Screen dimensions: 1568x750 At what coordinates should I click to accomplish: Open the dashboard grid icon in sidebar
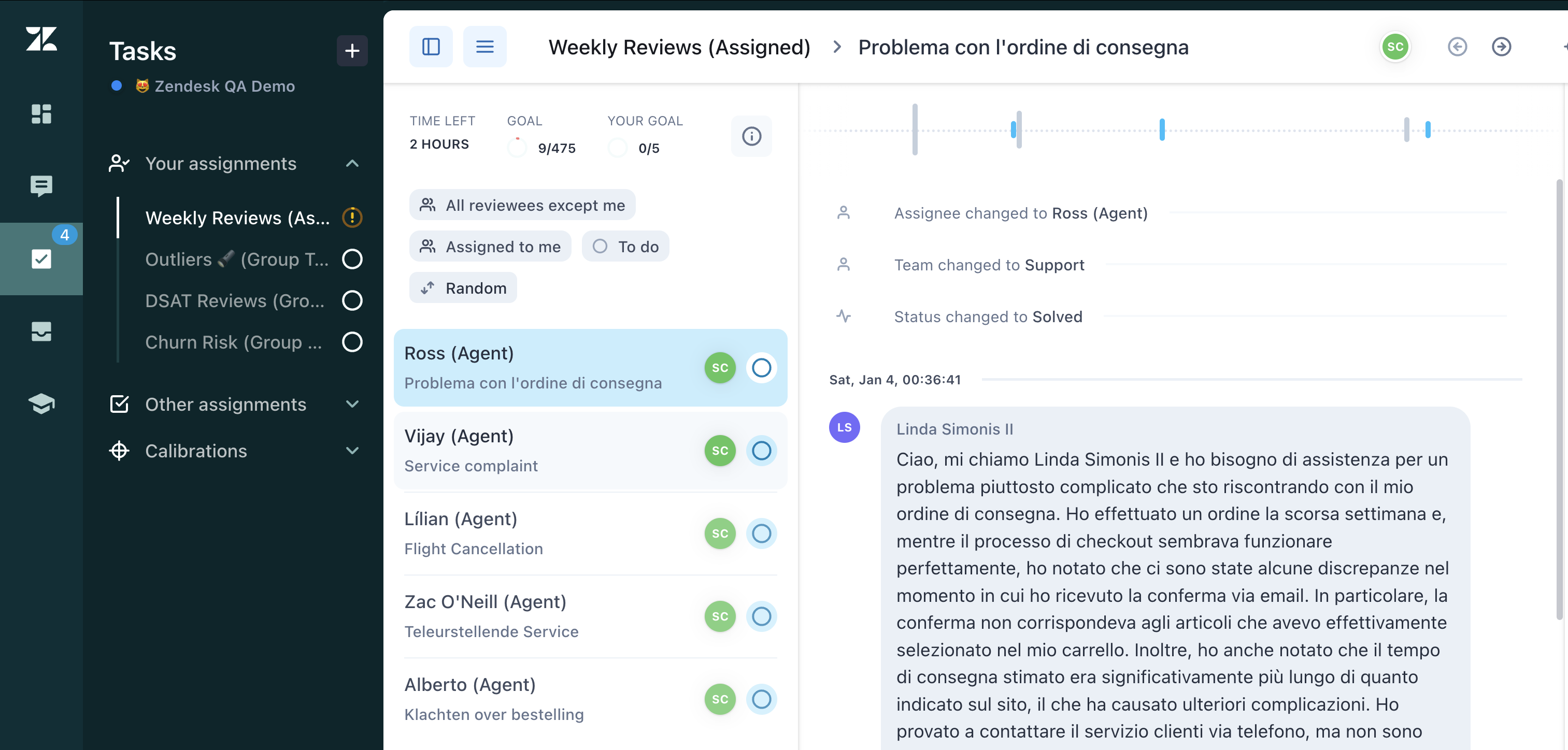pos(41,114)
